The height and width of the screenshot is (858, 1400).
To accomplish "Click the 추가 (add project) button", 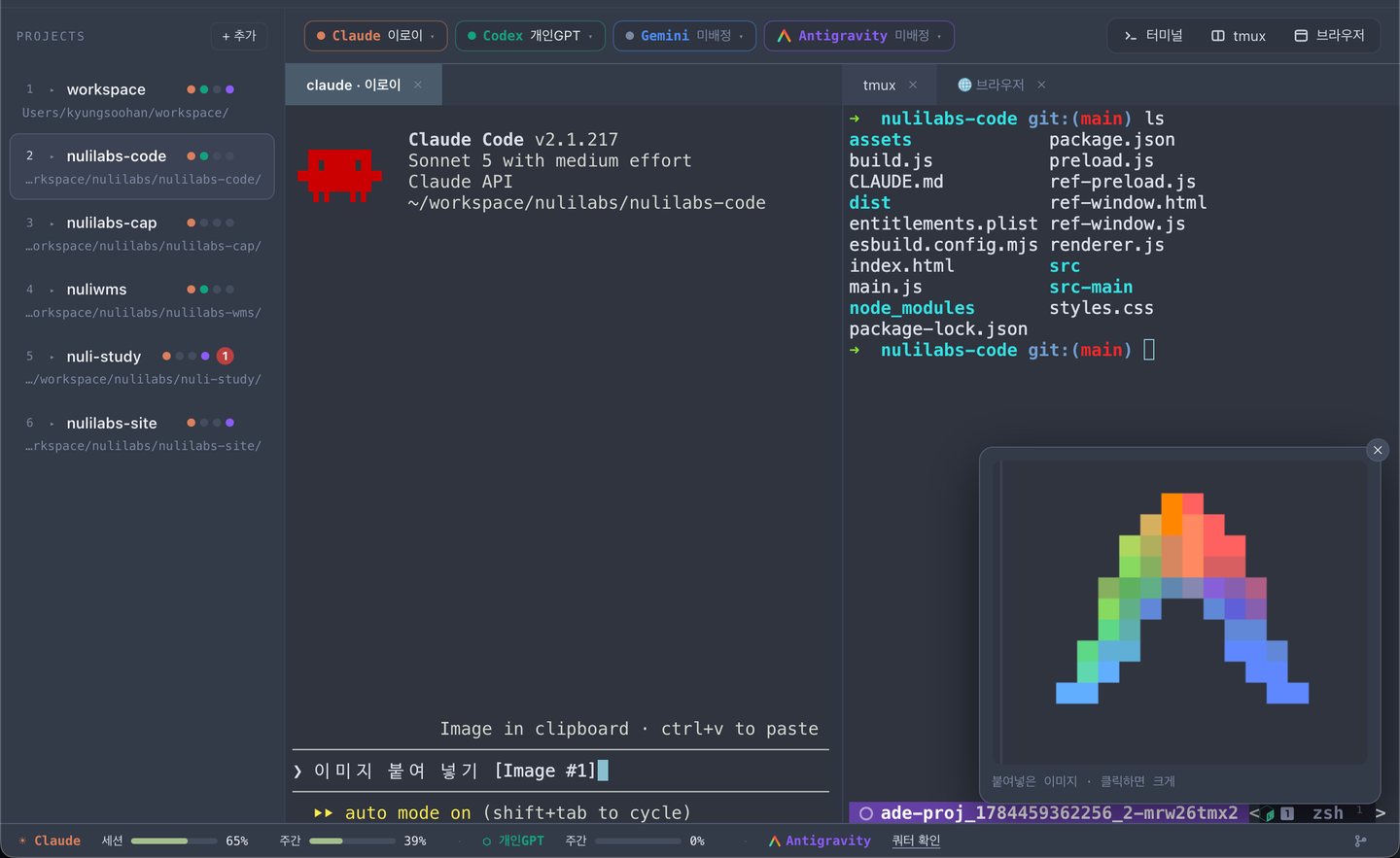I will point(239,36).
